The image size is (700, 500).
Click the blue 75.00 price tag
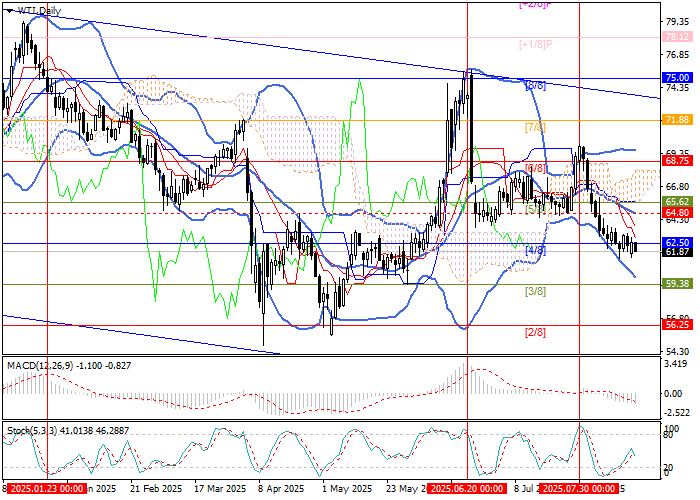tap(677, 77)
